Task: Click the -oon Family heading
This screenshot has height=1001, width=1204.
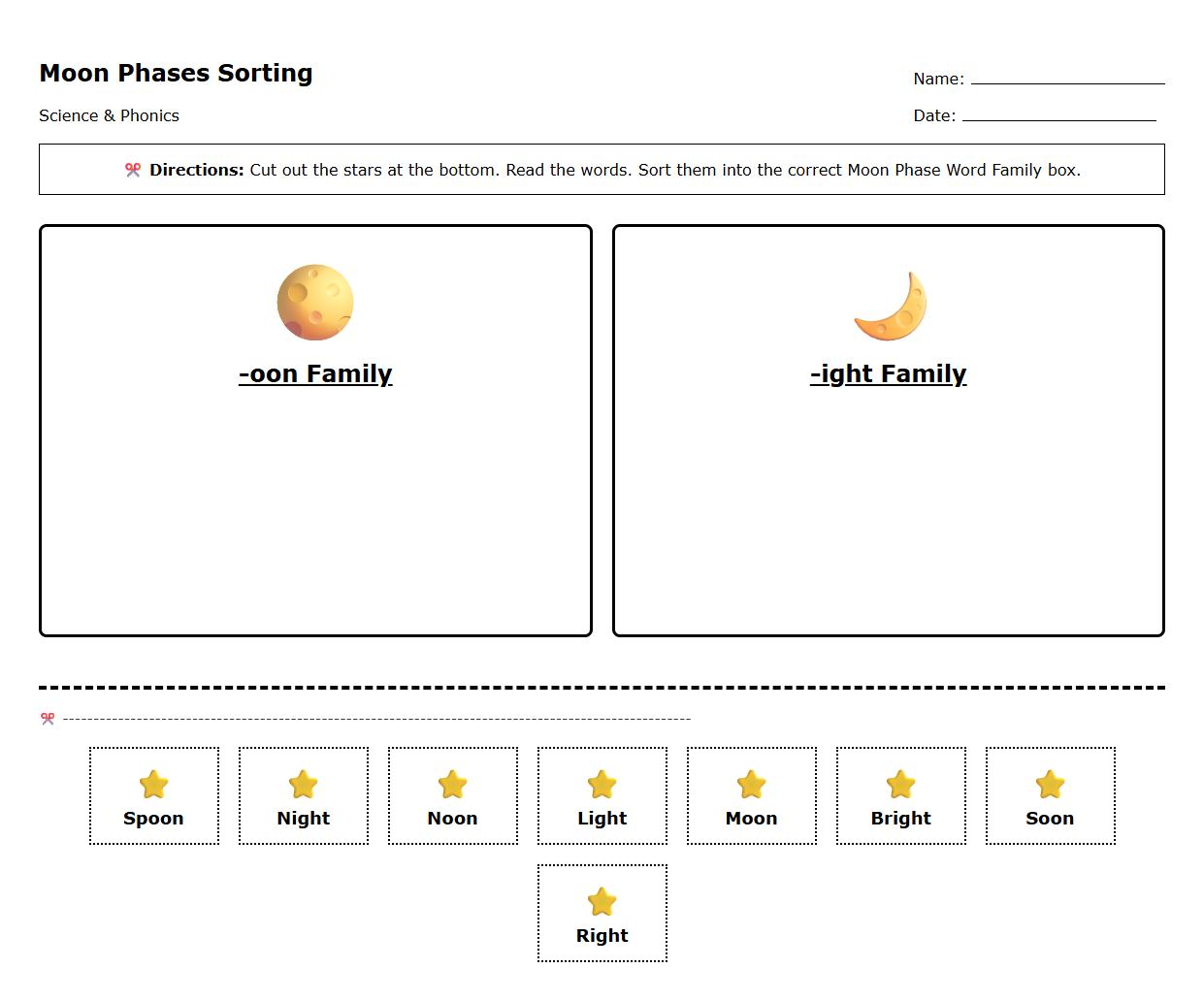Action: (315, 373)
